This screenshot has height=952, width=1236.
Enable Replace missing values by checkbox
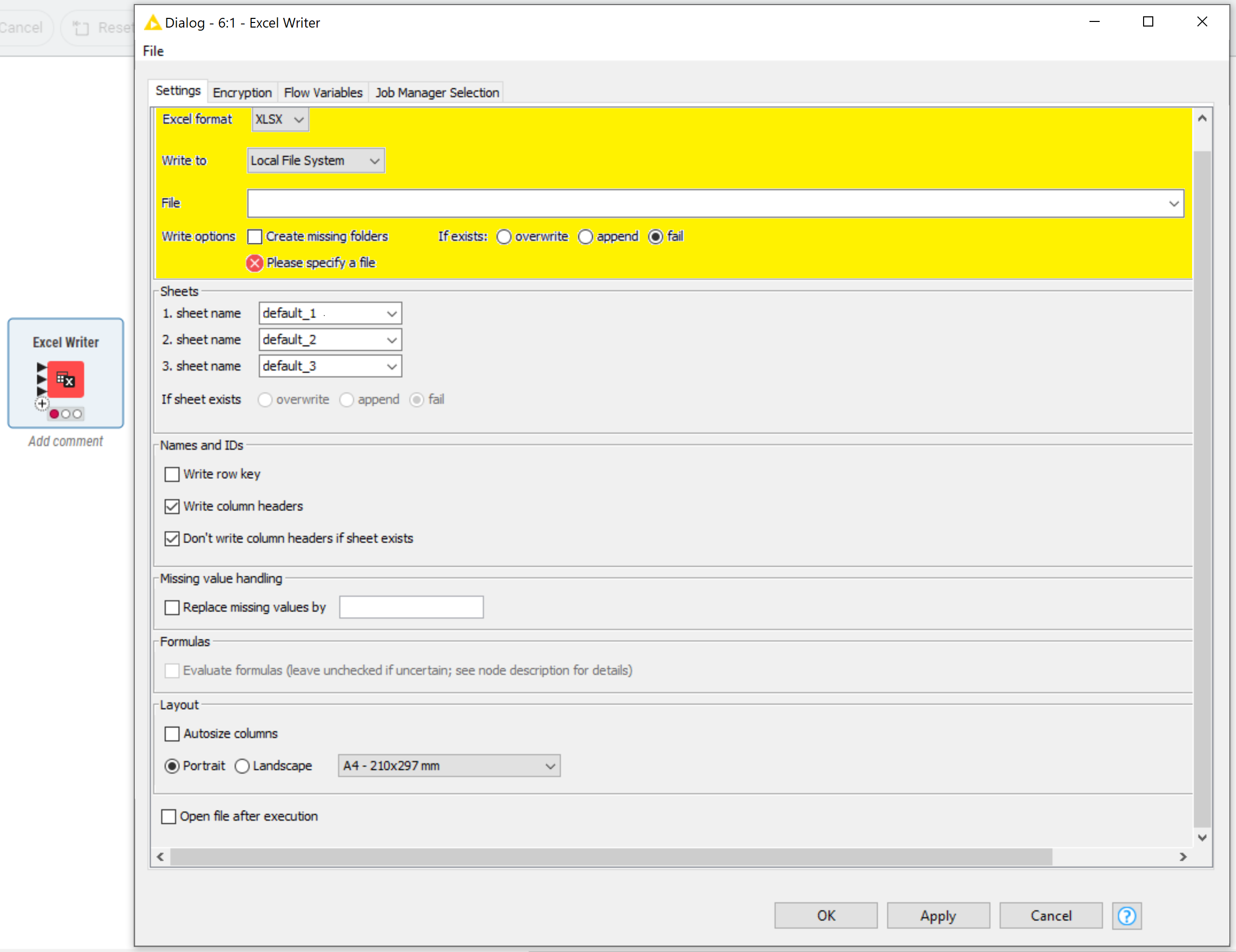click(172, 607)
